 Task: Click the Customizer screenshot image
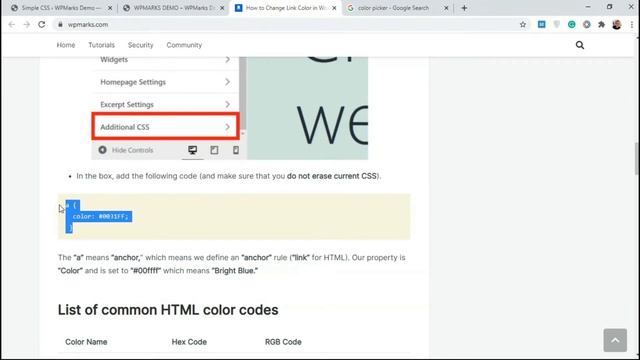pos(230,108)
